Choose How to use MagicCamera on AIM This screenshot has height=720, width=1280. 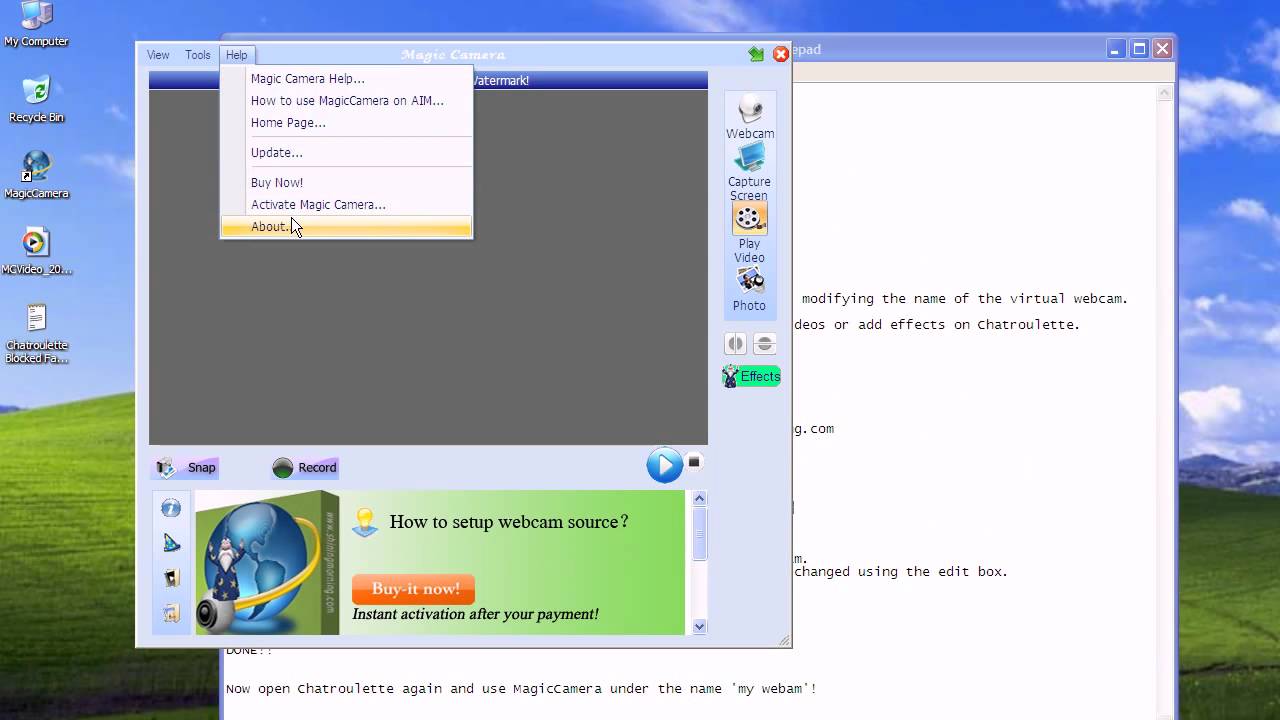coord(347,100)
